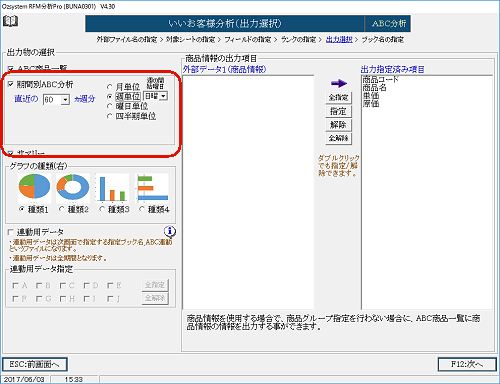Toggle the disabled checkbox I
This screenshot has height=384, width=500.
coord(87,299)
